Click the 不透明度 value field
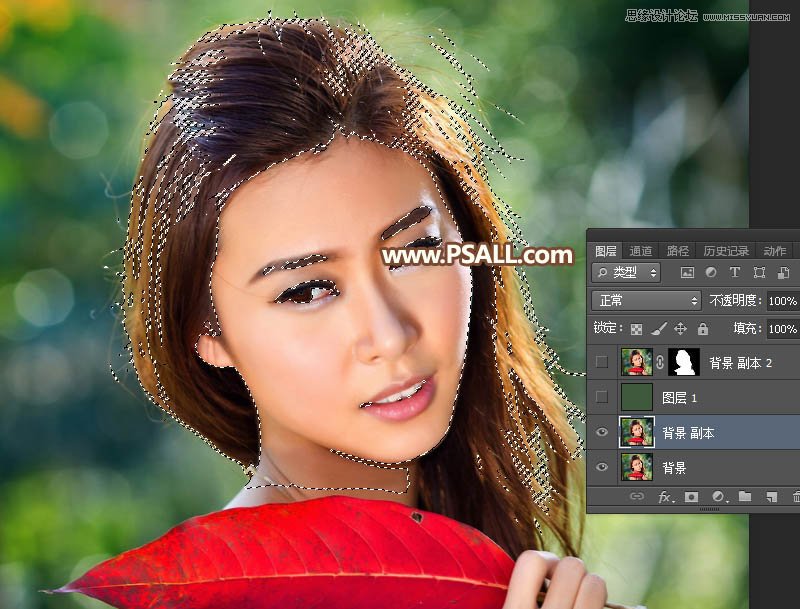Viewport: 800px width, 609px height. pos(783,301)
